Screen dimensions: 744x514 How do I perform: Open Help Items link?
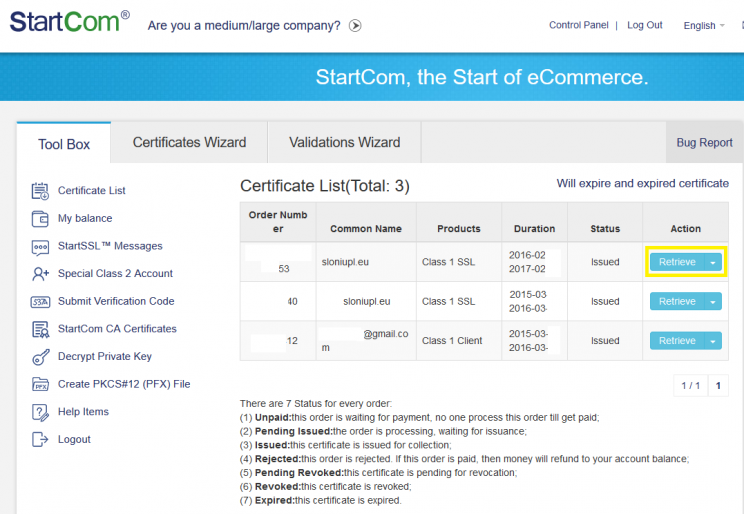click(x=83, y=411)
